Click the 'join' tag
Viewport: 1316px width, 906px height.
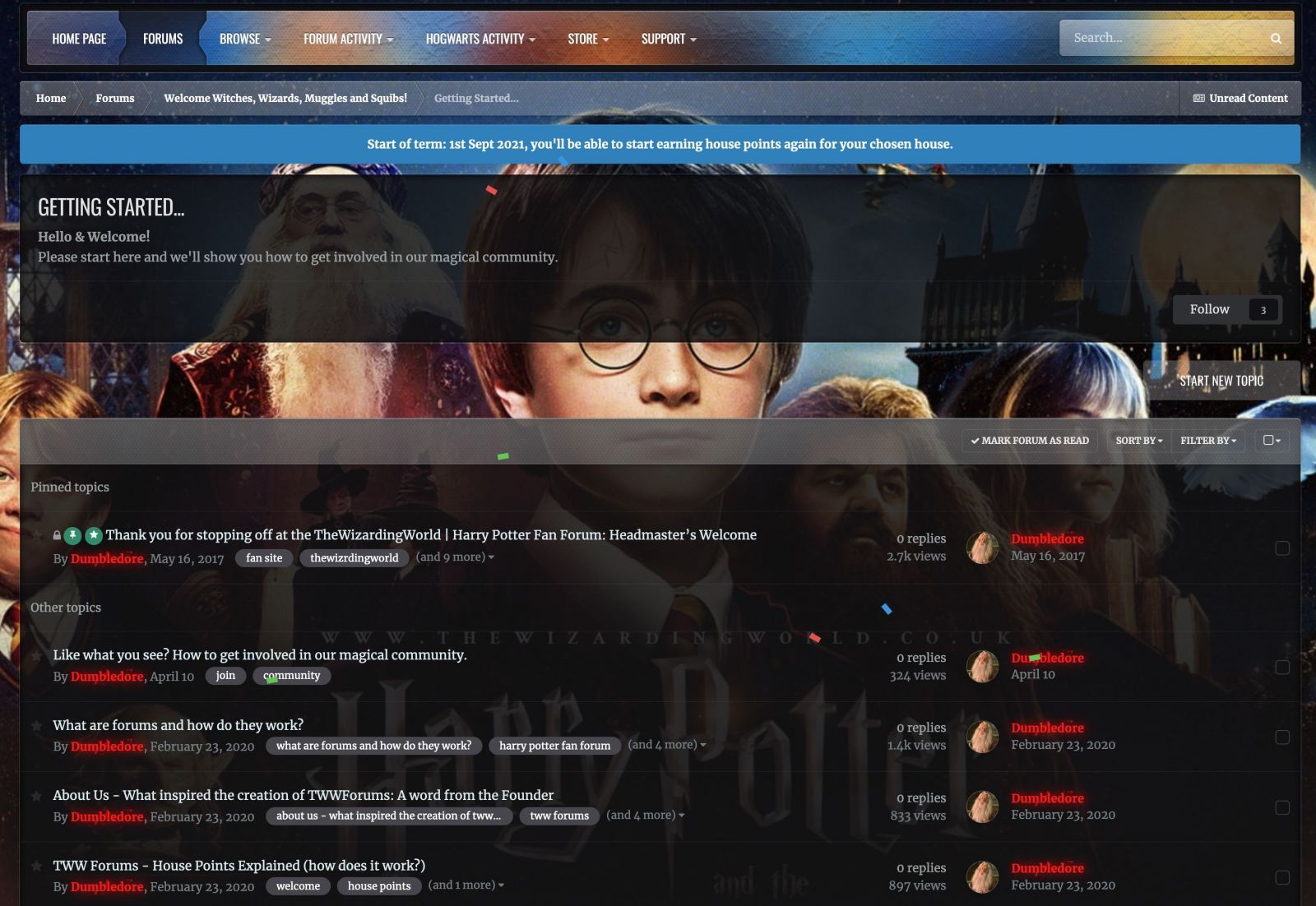tap(225, 676)
